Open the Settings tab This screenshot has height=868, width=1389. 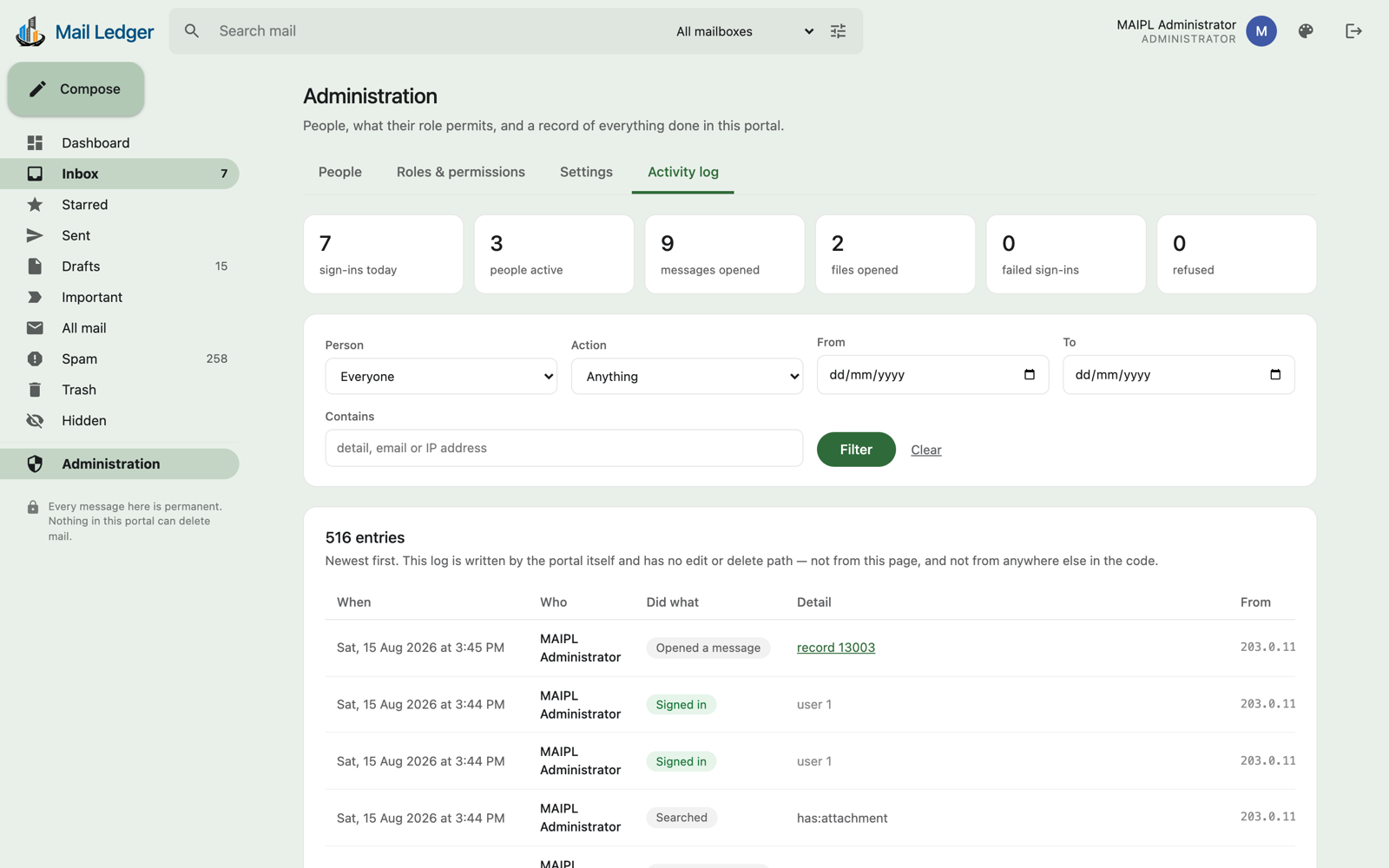pyautogui.click(x=586, y=172)
